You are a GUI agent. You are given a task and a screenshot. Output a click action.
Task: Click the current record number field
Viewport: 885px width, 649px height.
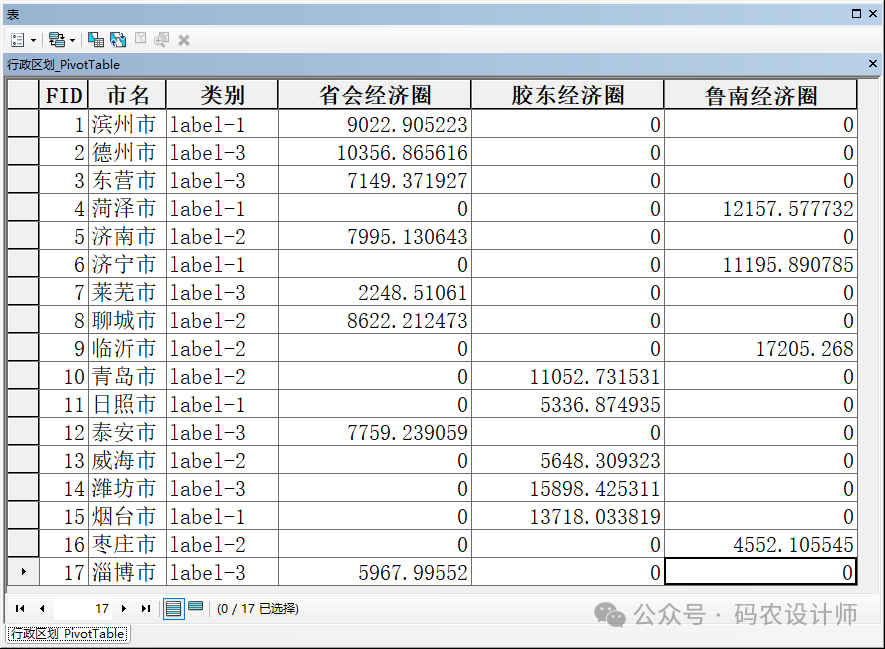point(85,608)
